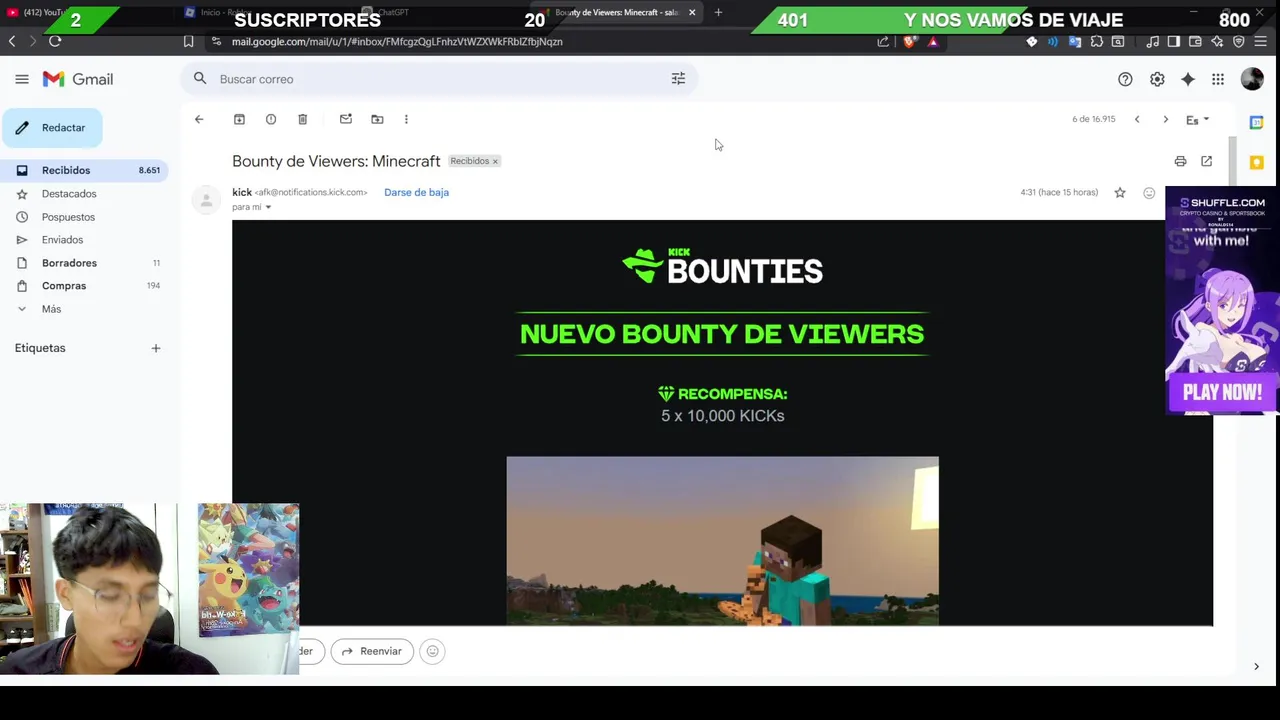This screenshot has width=1280, height=720.
Task: Go to newer email arrow
Action: (x=1137, y=119)
